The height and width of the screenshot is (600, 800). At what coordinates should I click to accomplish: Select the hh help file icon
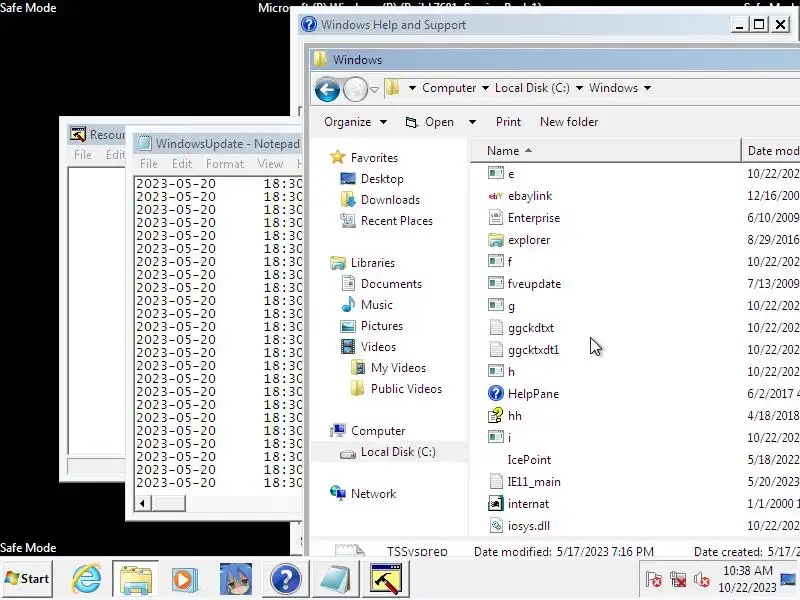point(495,415)
